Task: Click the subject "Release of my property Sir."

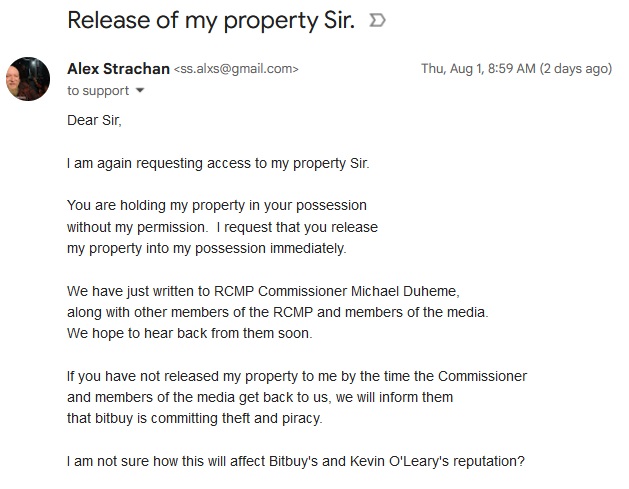Action: (211, 20)
